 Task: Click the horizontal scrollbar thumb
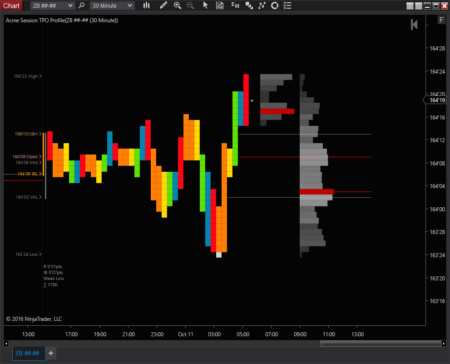point(380,343)
